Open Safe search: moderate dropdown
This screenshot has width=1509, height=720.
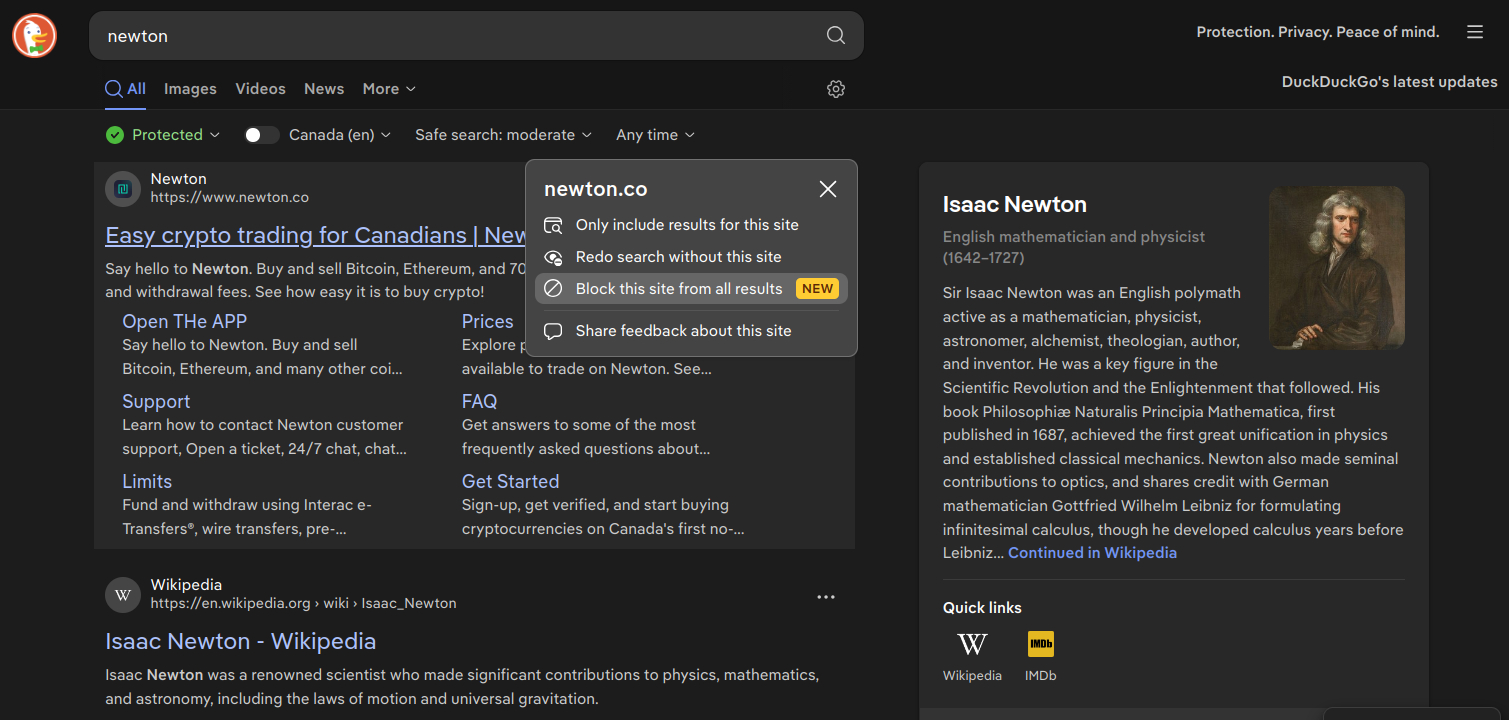503,135
